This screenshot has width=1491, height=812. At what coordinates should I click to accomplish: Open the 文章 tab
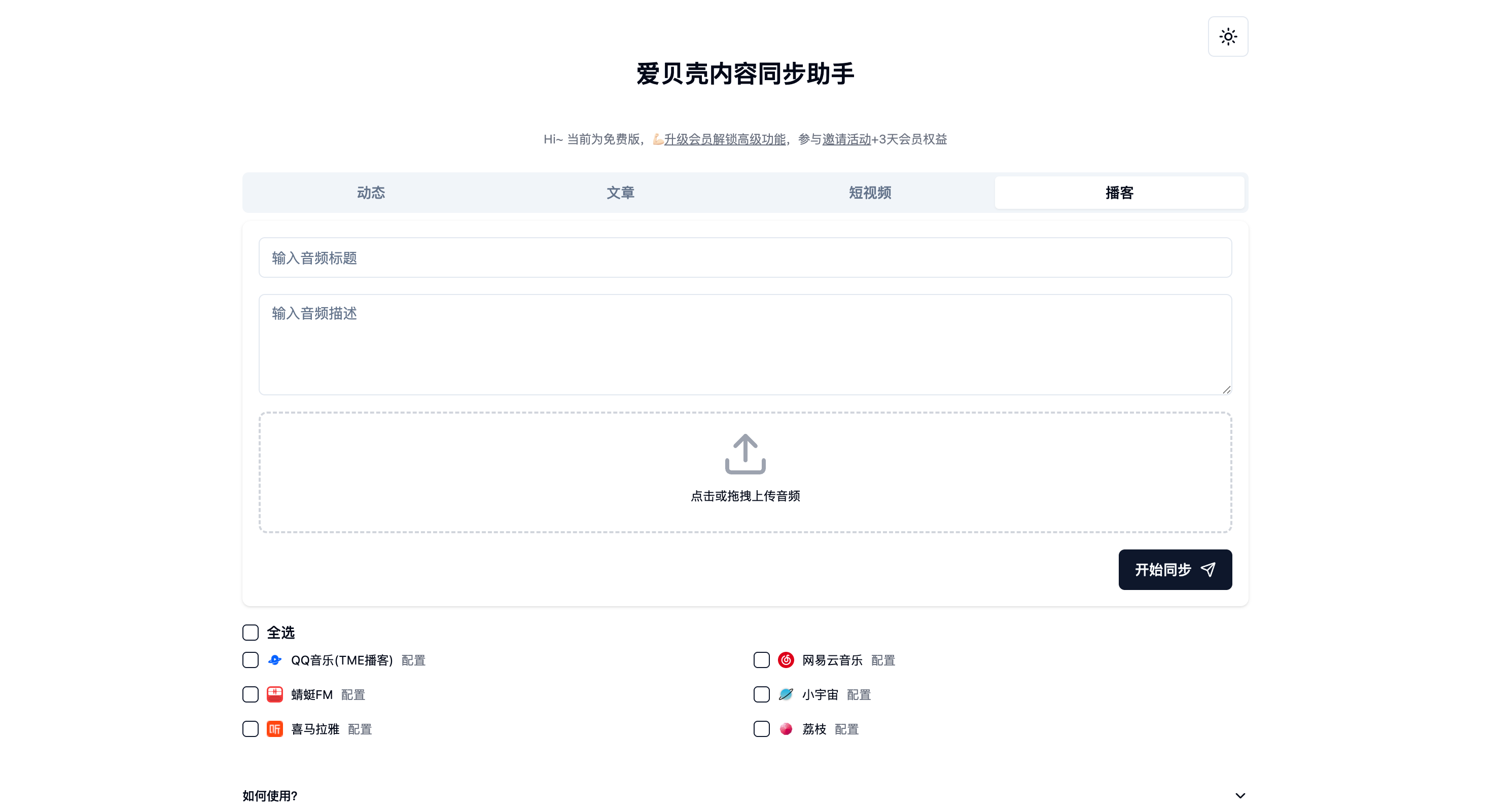(x=620, y=193)
